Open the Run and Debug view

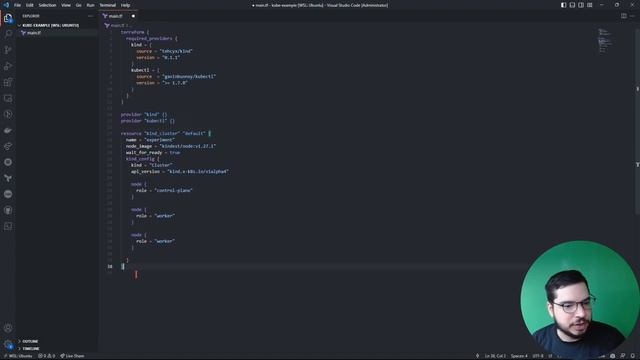point(8,66)
